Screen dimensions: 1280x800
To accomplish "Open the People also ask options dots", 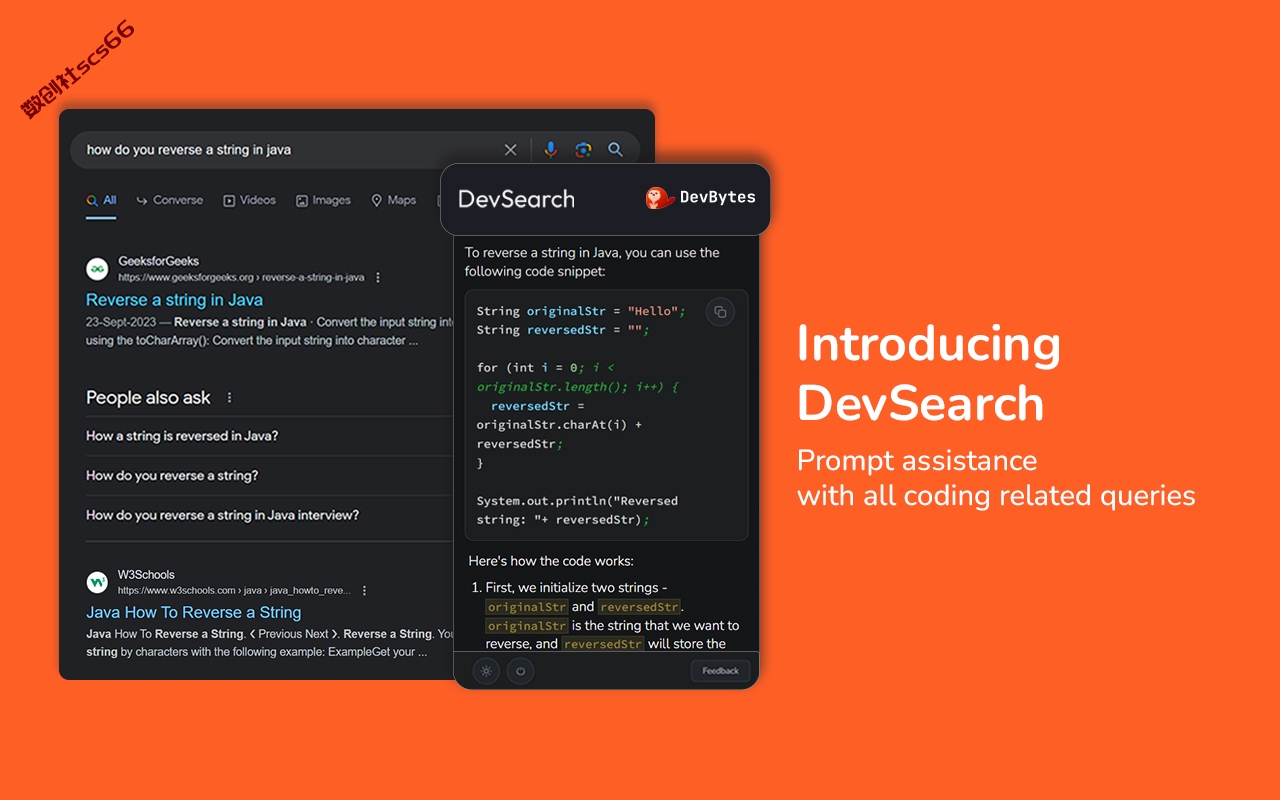I will [229, 398].
